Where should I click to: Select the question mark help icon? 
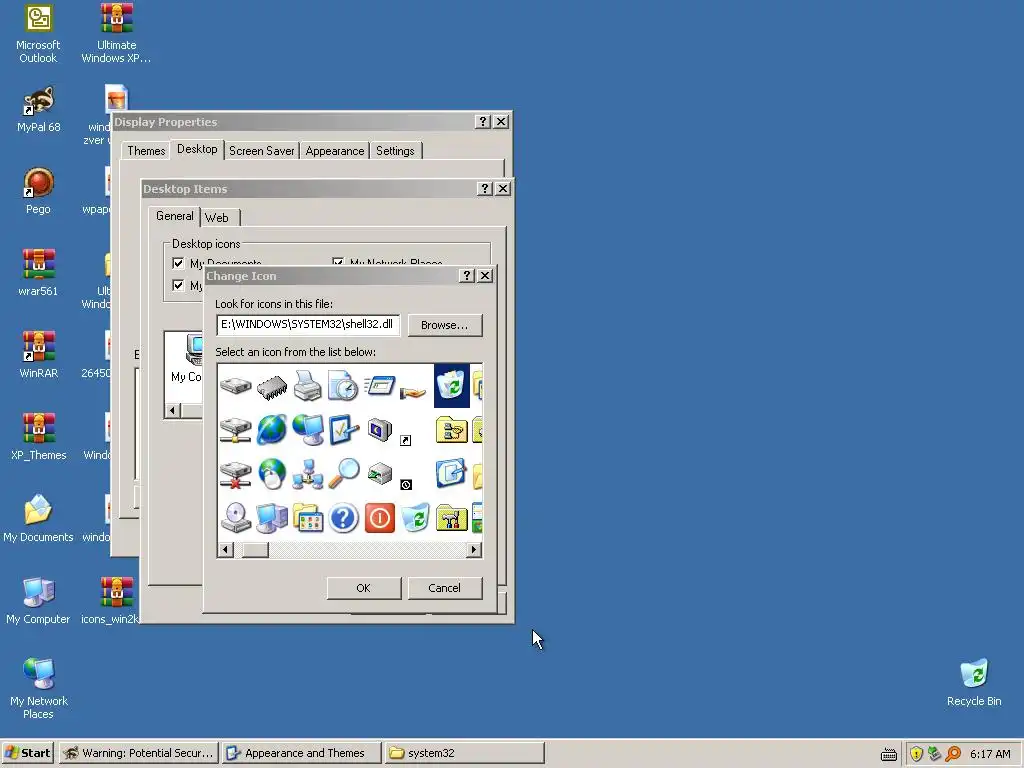tap(344, 519)
